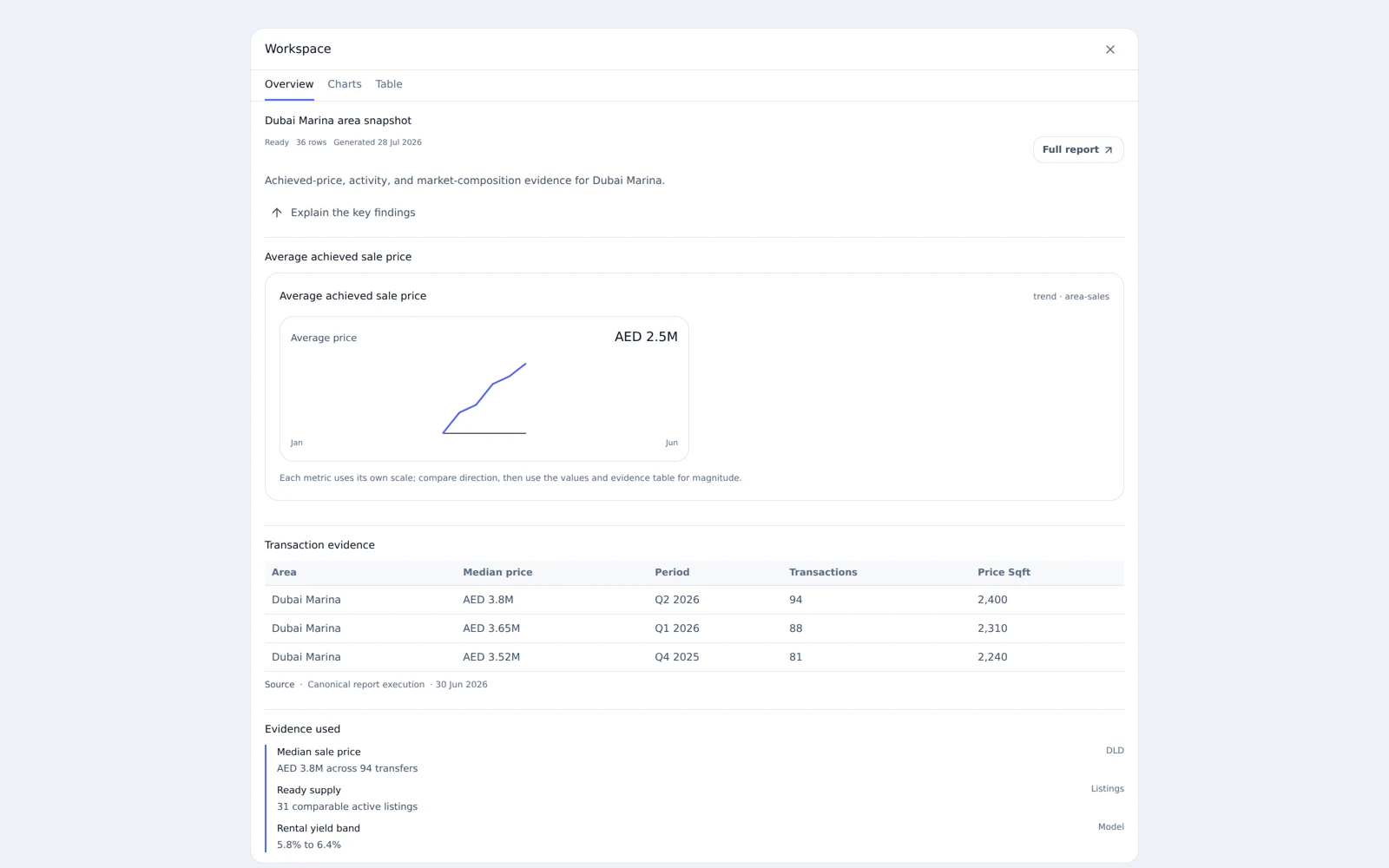
Task: Click the Generated 28 Jul 2026 text
Action: point(378,142)
